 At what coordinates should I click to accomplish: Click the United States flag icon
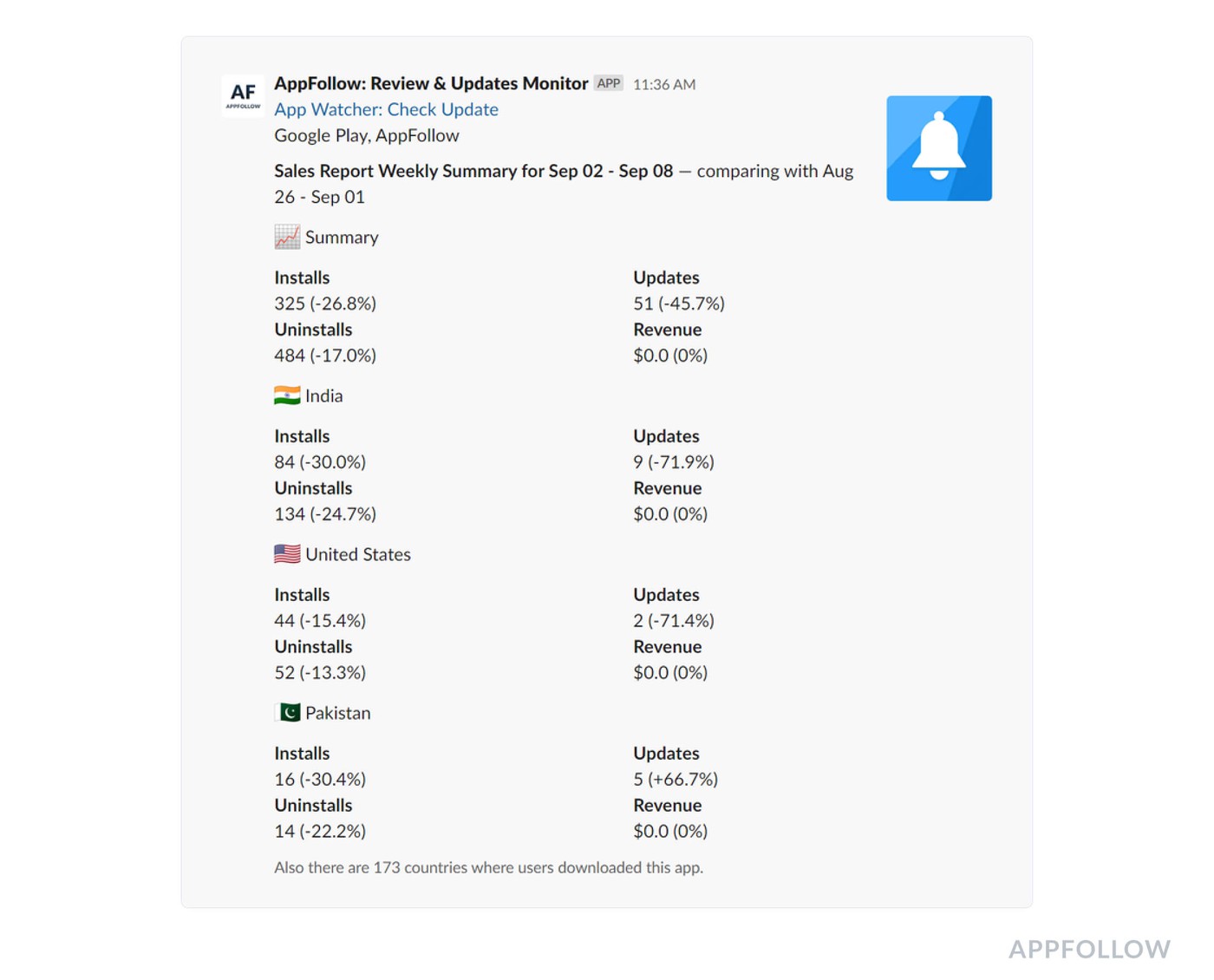(x=287, y=554)
